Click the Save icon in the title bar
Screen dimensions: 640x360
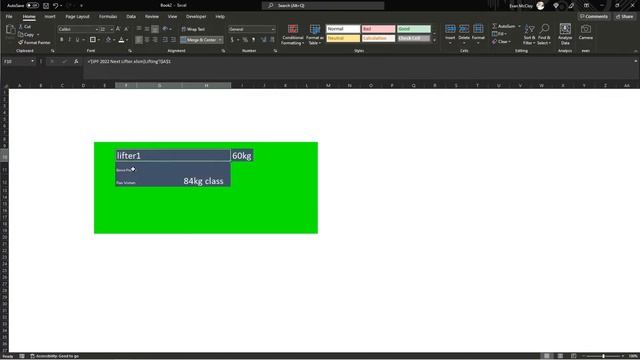click(x=46, y=6)
